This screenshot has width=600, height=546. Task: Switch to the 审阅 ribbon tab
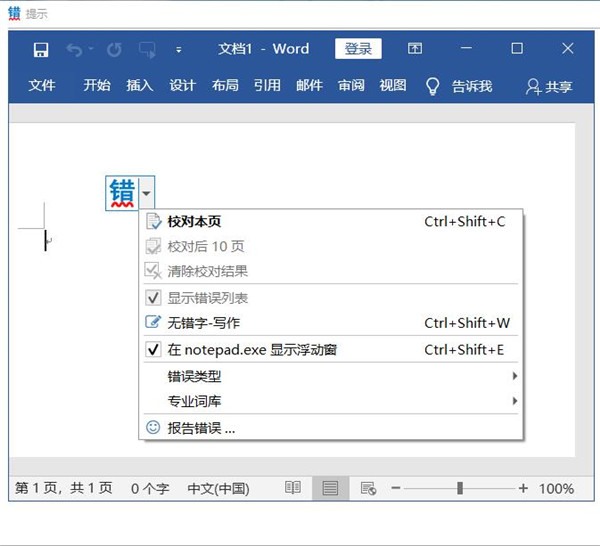point(351,85)
